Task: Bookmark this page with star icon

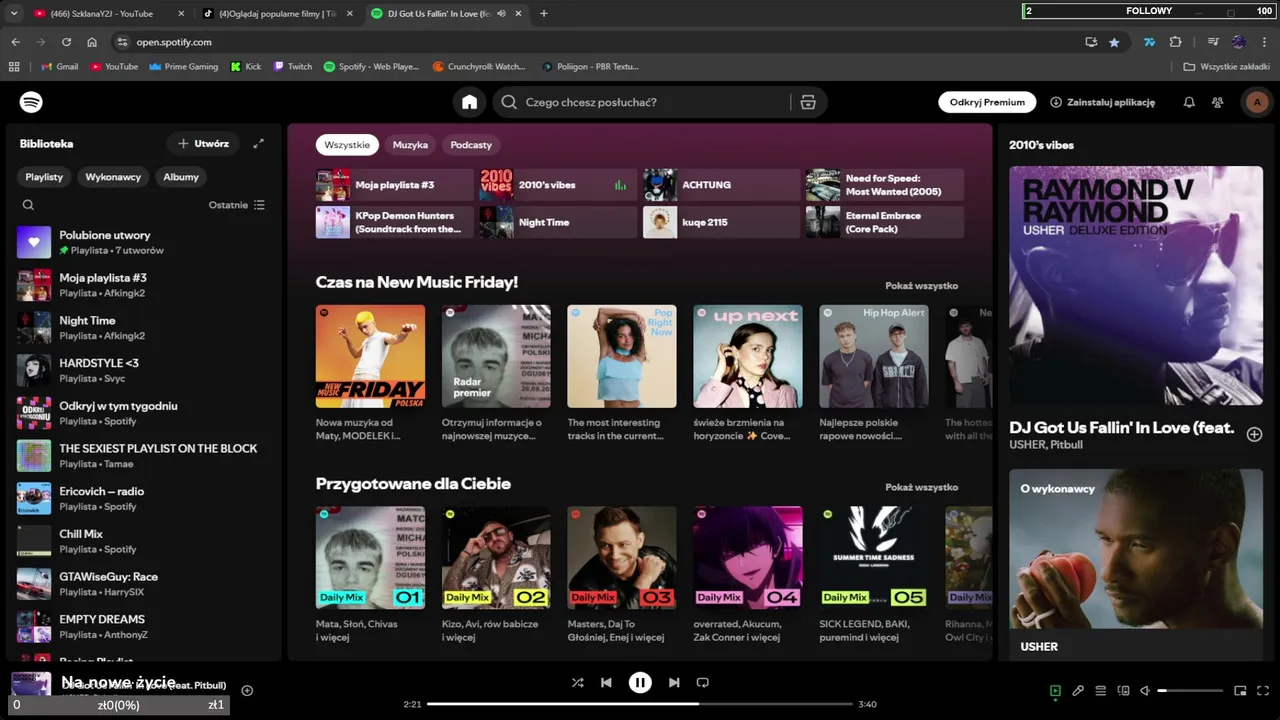Action: 1114,42
